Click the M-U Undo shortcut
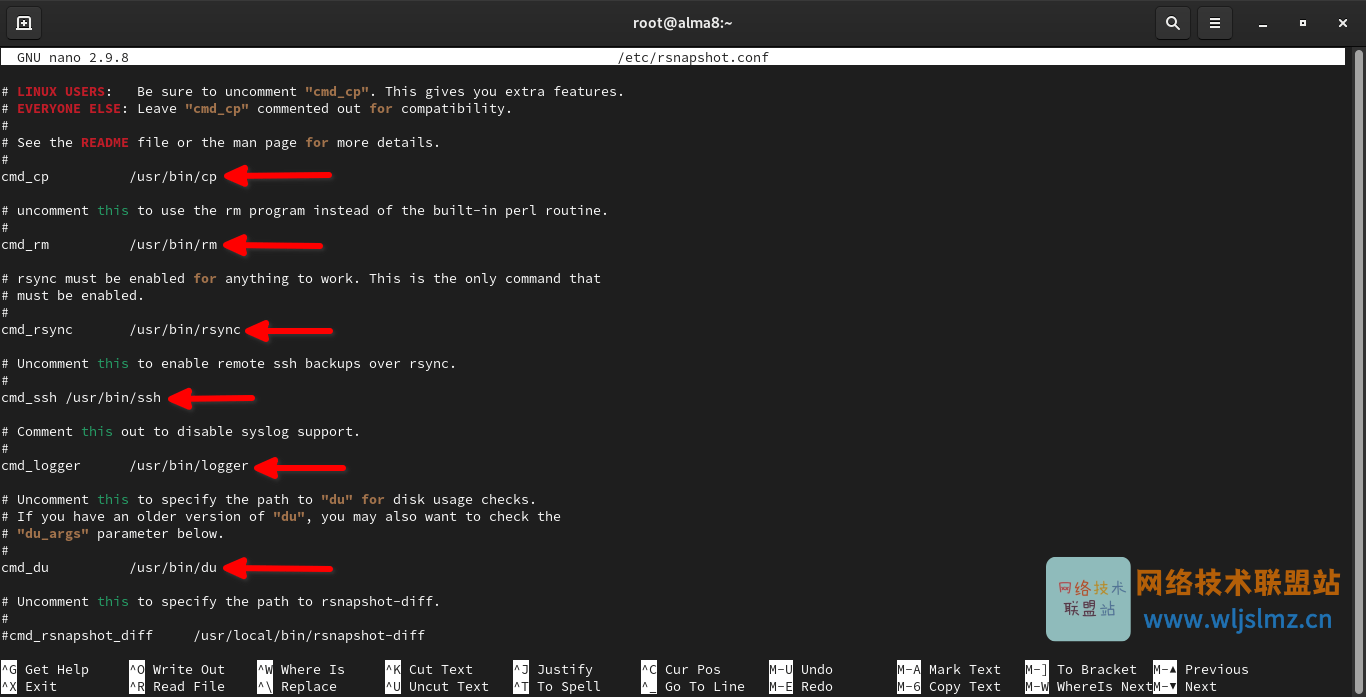The width and height of the screenshot is (1366, 697). 801,670
